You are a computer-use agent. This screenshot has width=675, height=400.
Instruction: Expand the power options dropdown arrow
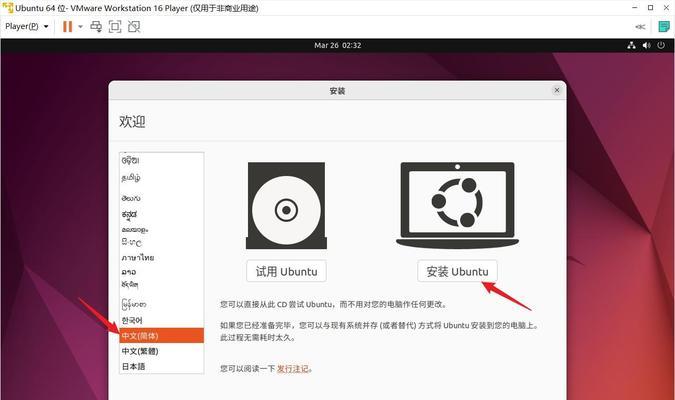click(x=80, y=27)
